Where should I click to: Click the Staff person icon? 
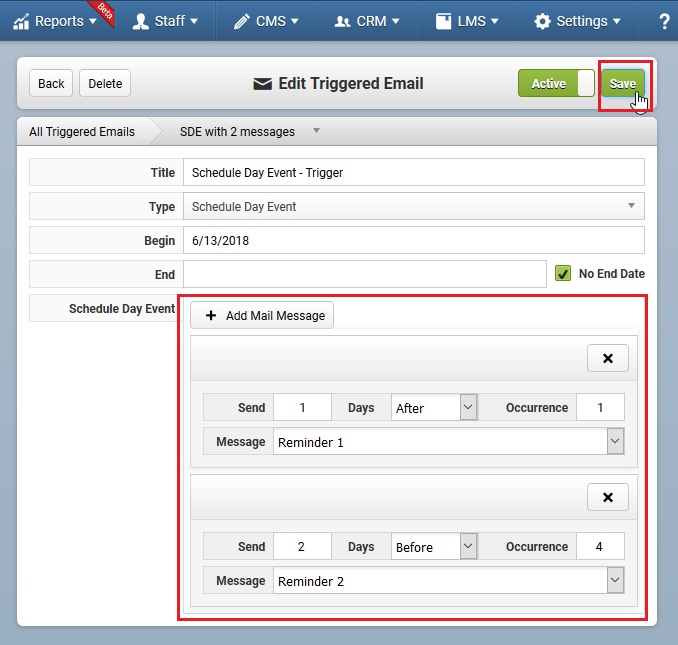coord(141,21)
